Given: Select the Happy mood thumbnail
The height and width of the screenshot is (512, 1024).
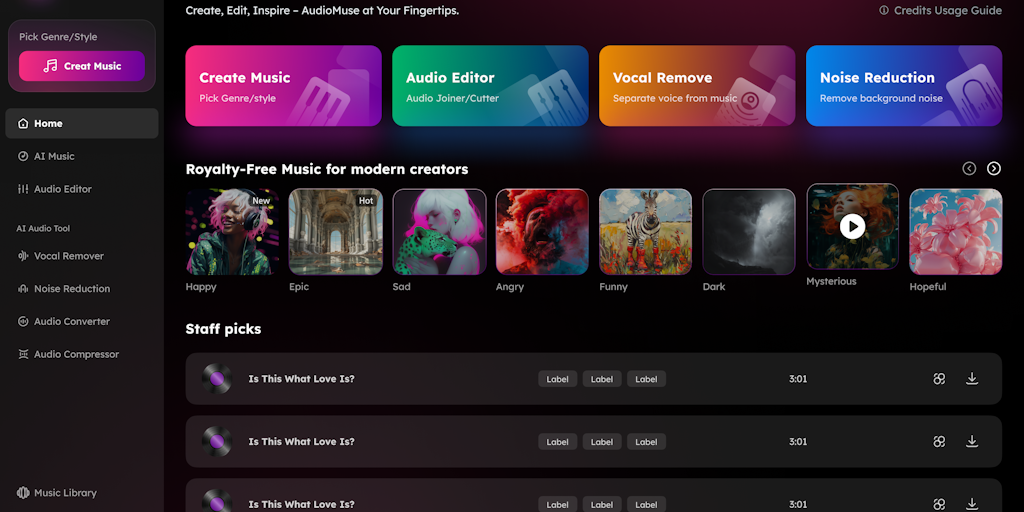Looking at the screenshot, I should [x=232, y=232].
